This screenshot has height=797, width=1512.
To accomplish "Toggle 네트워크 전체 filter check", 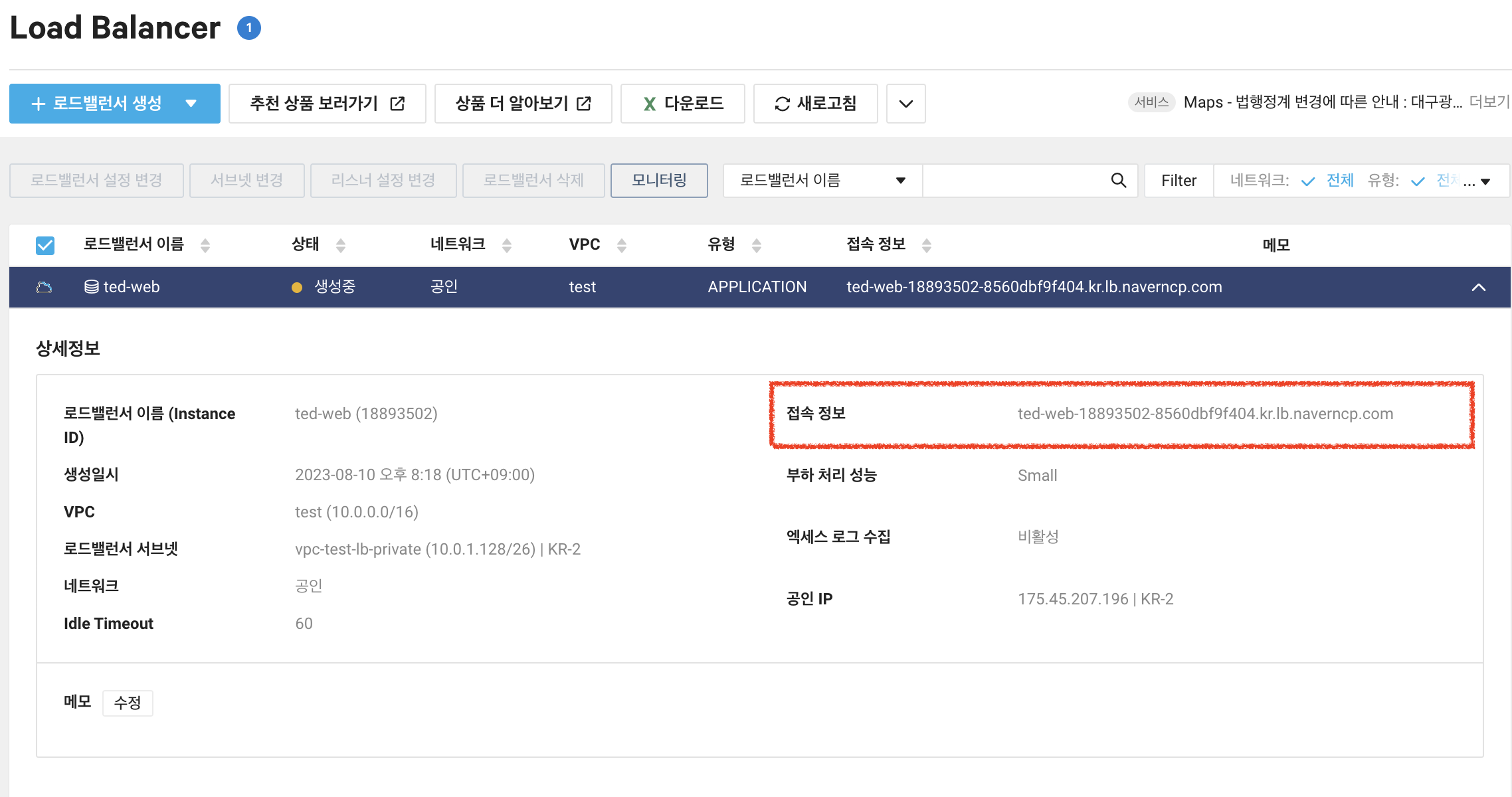I will 1308,181.
